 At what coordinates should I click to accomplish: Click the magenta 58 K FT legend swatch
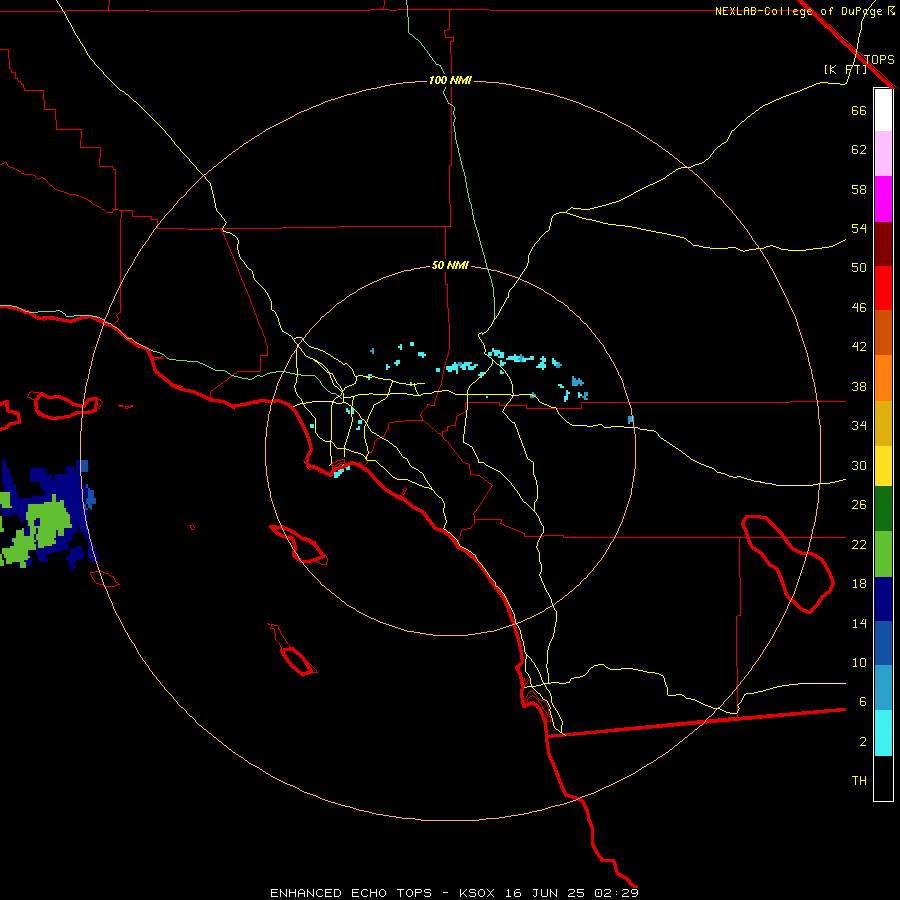883,199
